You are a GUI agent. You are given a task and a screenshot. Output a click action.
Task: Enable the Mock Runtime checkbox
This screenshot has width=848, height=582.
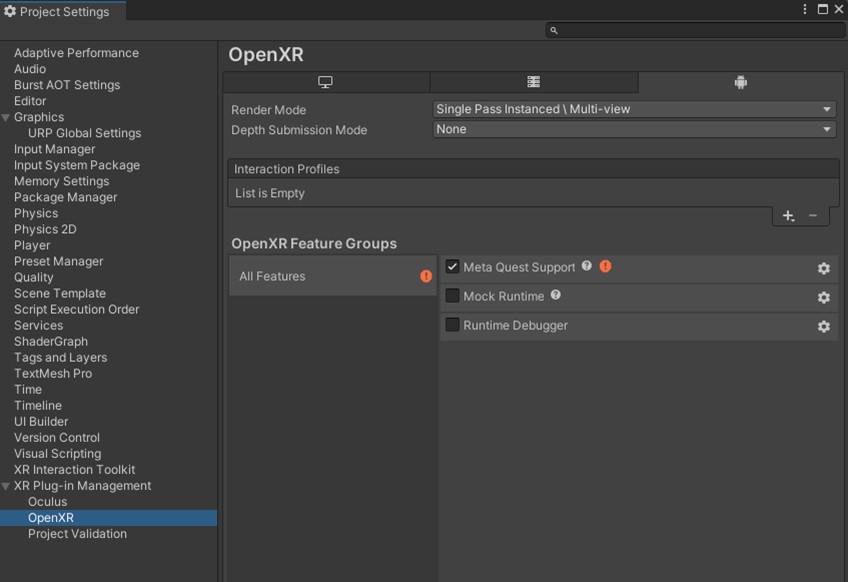tap(452, 296)
